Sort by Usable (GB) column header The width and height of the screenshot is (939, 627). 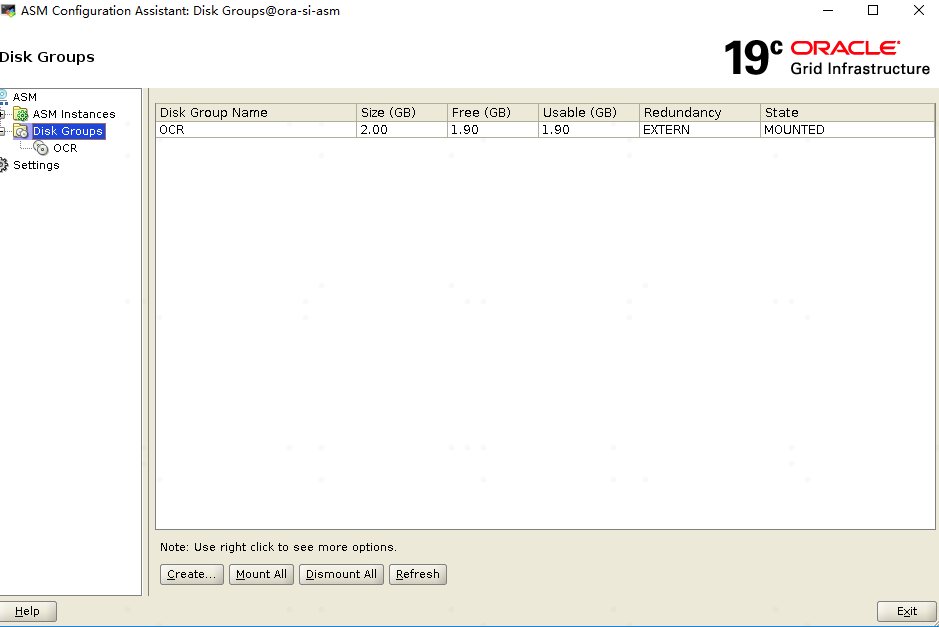(589, 113)
